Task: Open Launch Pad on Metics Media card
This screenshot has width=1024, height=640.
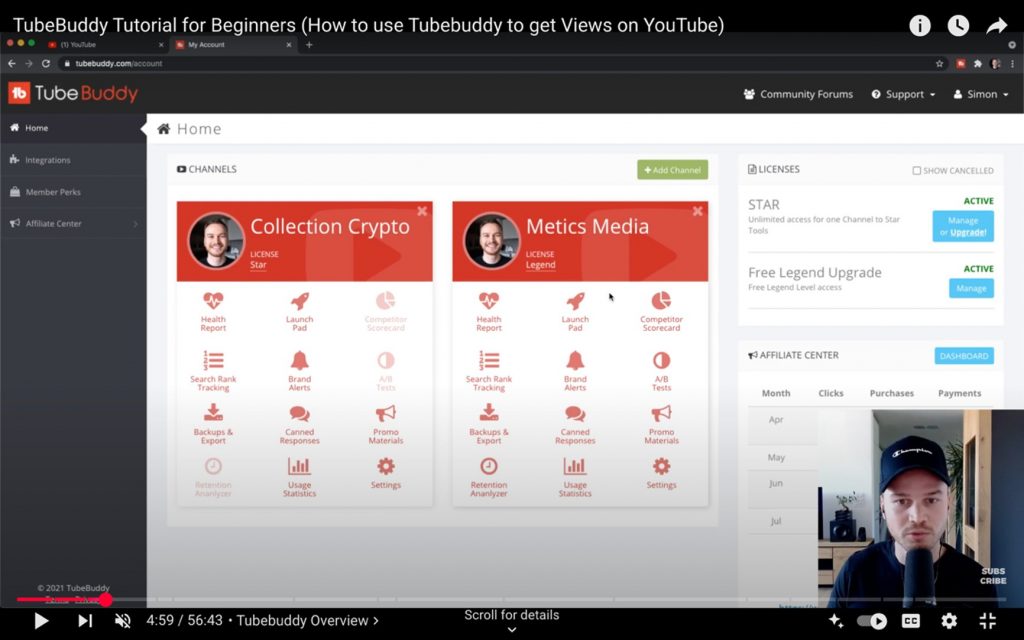Action: 575,310
